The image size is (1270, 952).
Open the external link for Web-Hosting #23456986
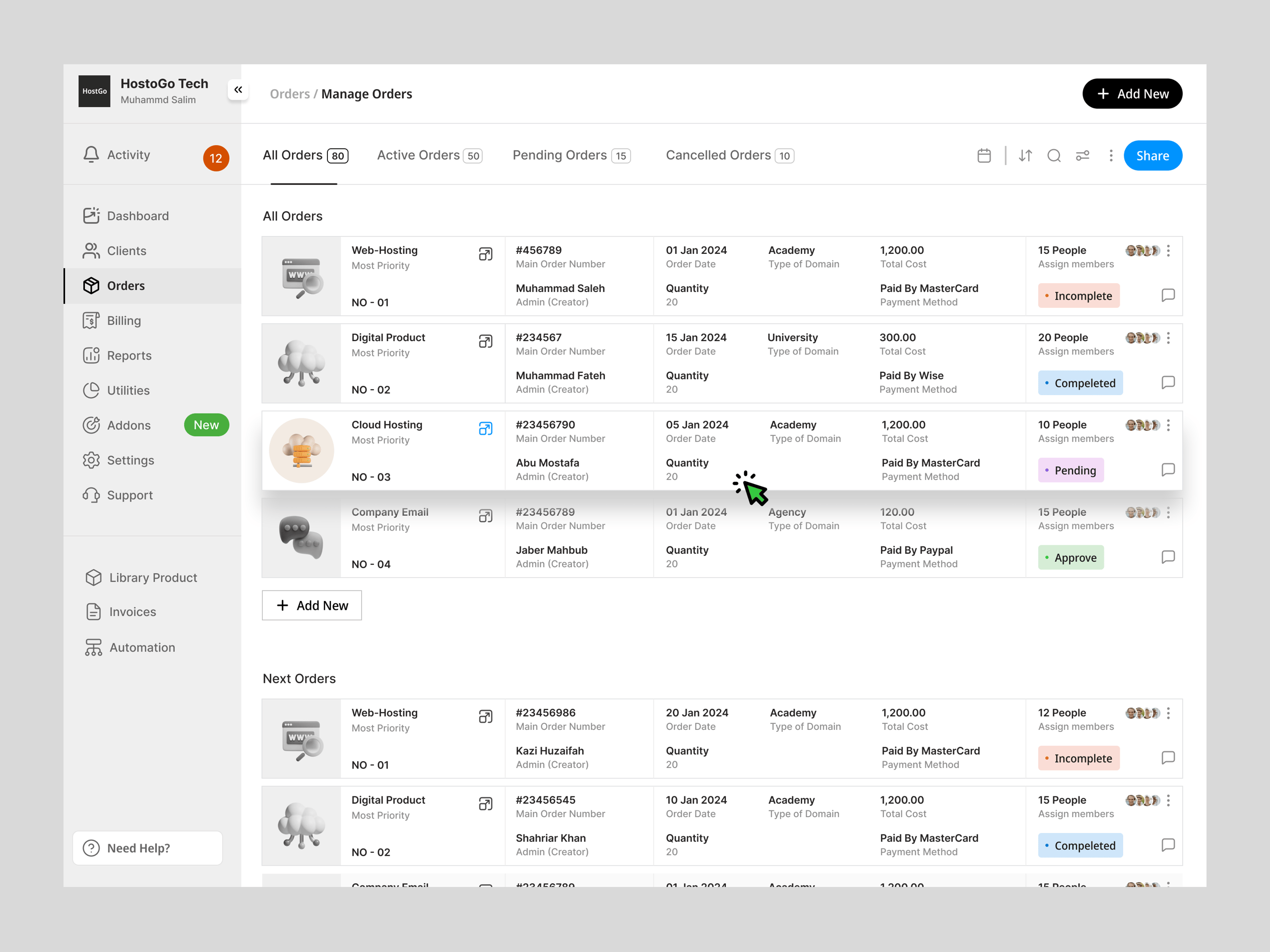(486, 716)
